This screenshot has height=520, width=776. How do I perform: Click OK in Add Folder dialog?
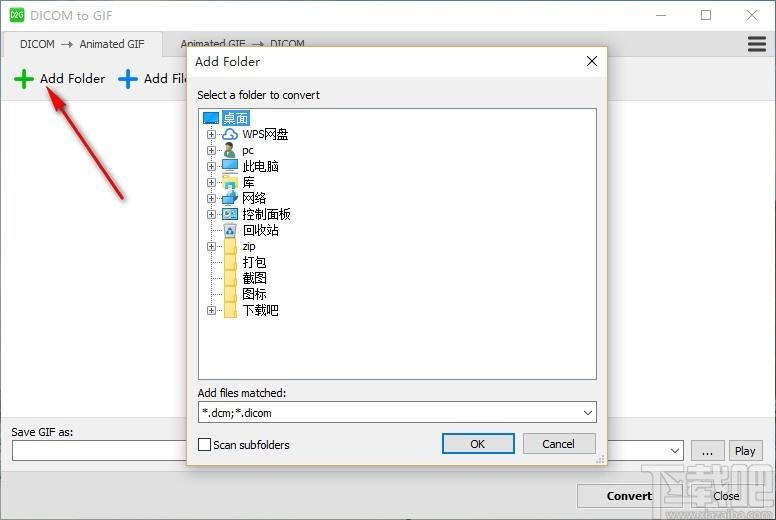[478, 444]
